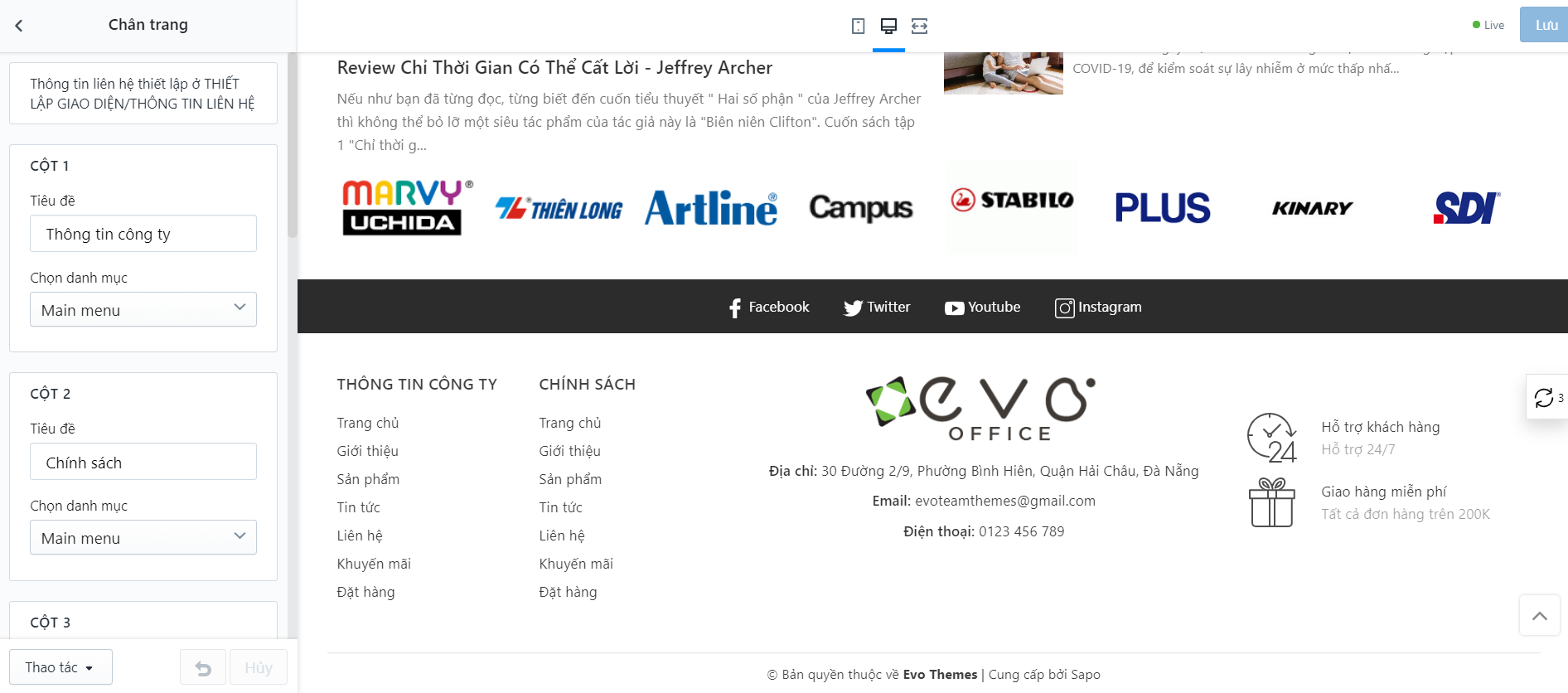The height and width of the screenshot is (693, 1568).
Task: Click the Lưu save button
Action: pos(1545,25)
